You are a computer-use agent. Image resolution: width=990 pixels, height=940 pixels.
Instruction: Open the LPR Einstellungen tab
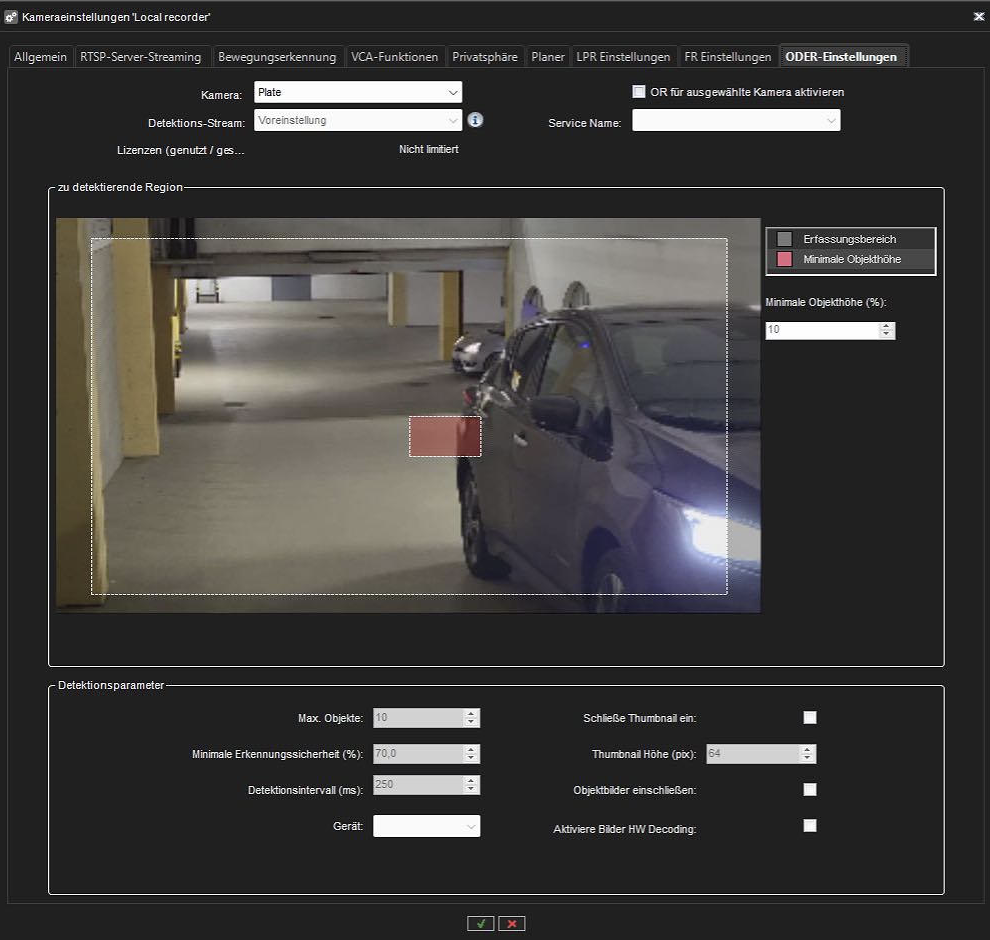click(623, 57)
